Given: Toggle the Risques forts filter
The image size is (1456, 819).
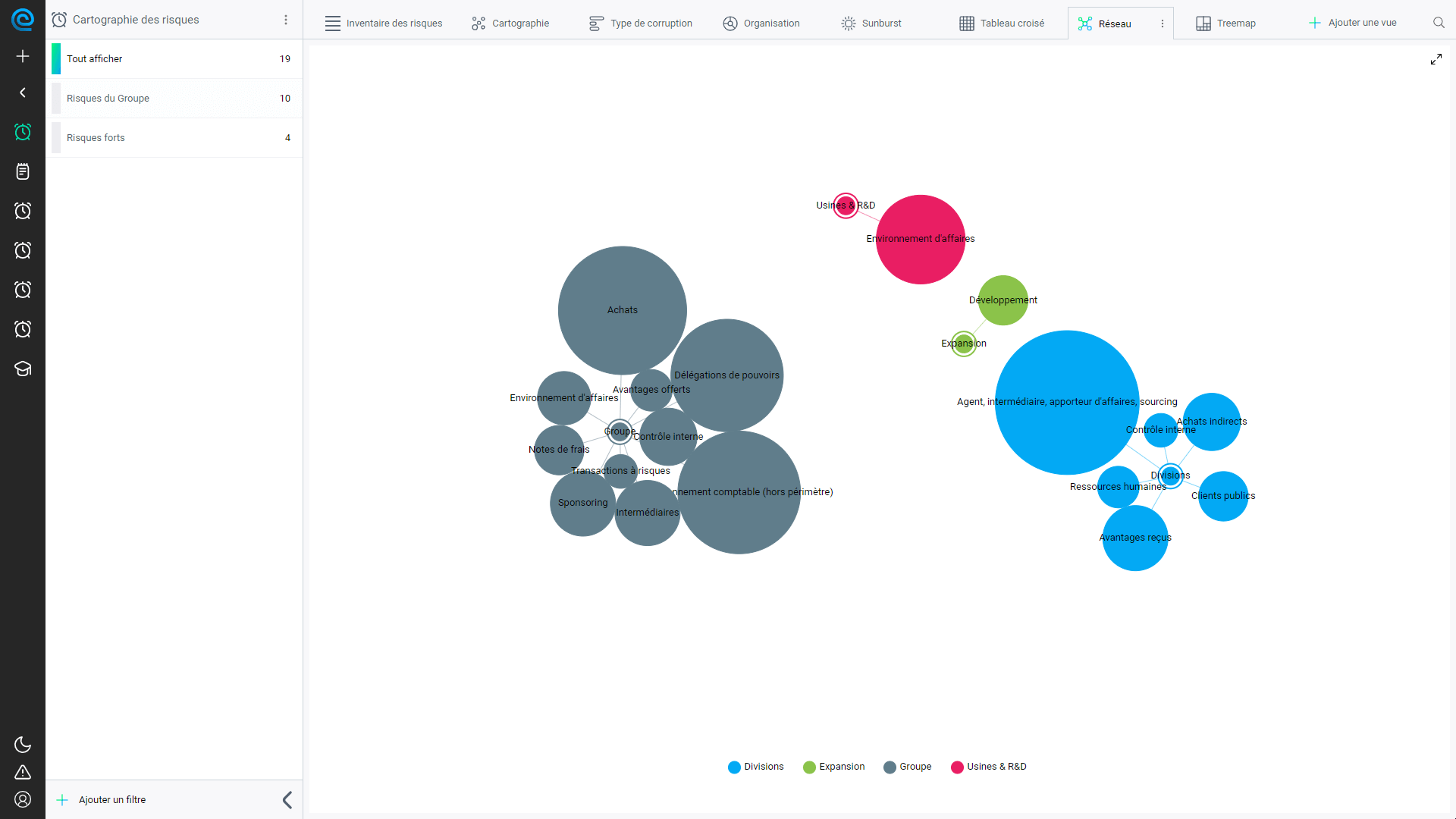Looking at the screenshot, I should [x=174, y=137].
